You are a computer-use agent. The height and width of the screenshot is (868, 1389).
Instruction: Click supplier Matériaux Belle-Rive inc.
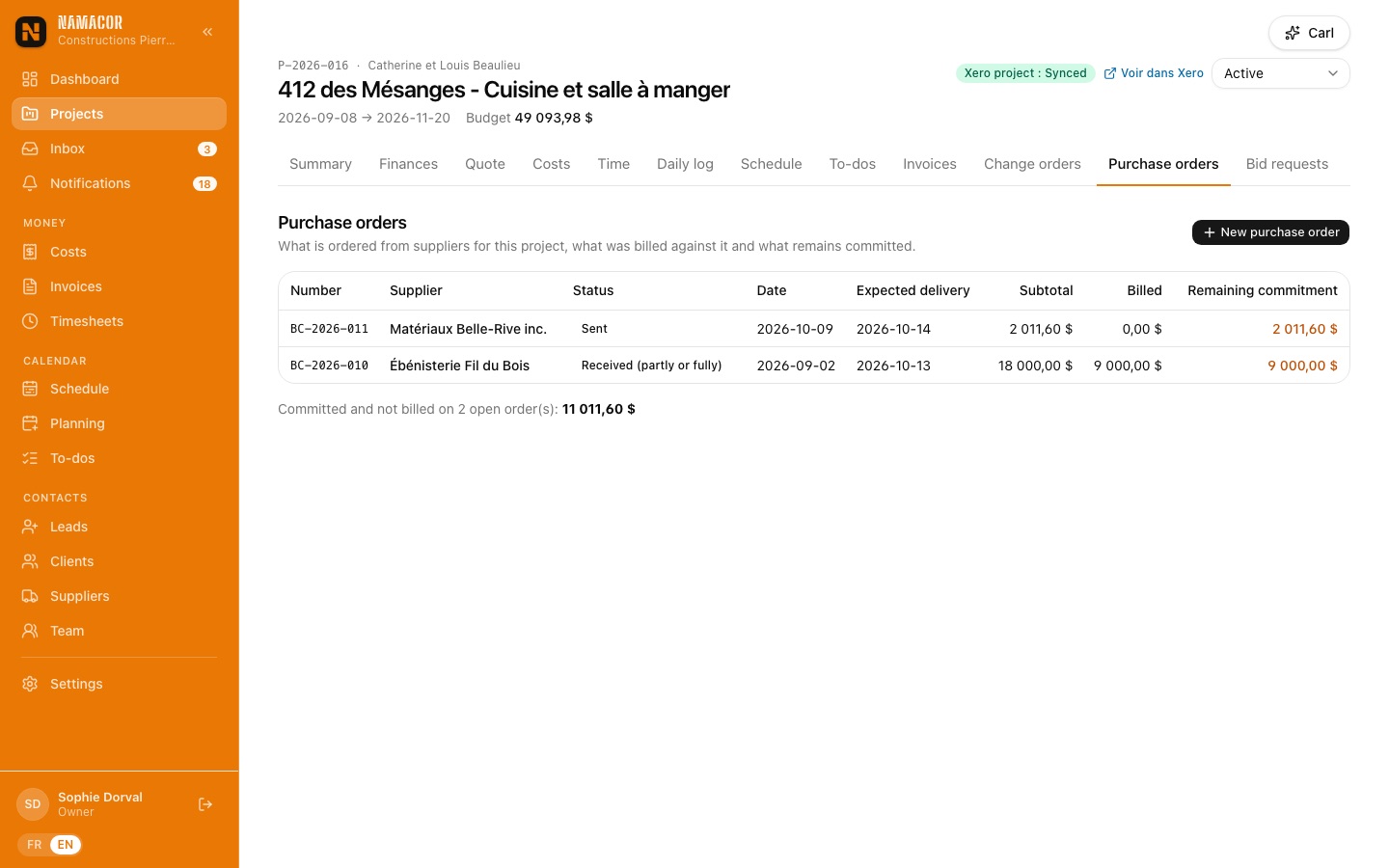468,329
